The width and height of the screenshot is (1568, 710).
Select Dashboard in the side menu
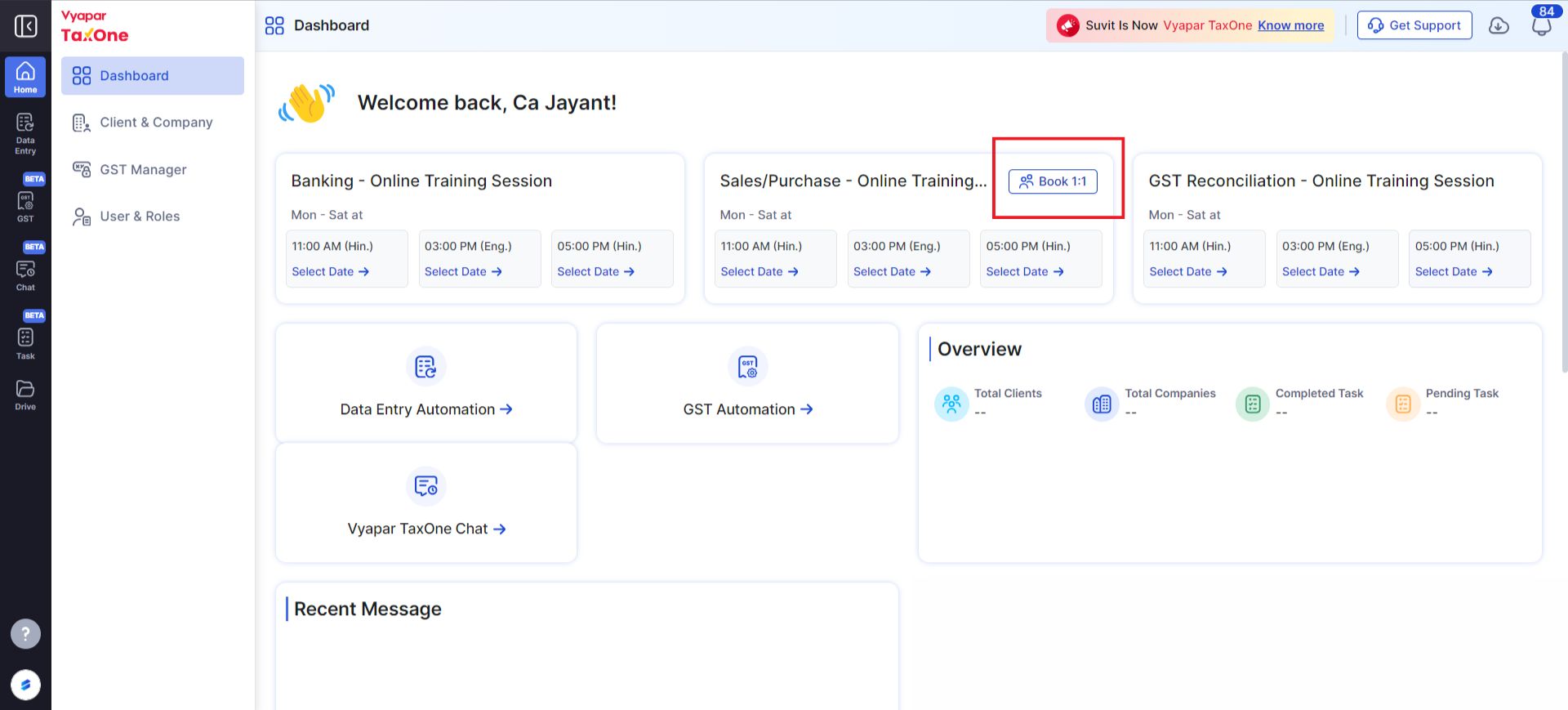point(153,76)
